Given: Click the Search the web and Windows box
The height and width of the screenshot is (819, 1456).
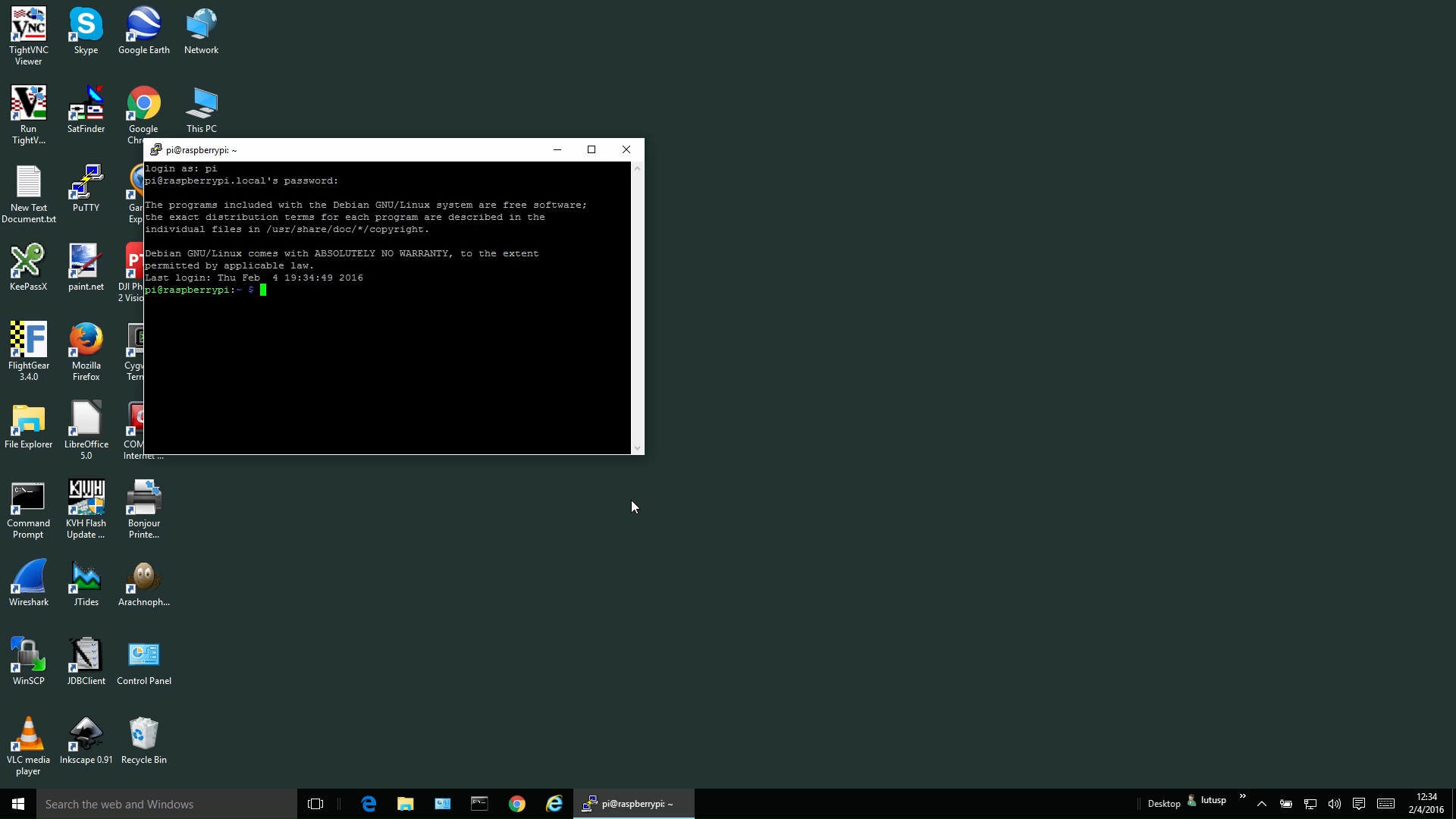Looking at the screenshot, I should coord(167,804).
